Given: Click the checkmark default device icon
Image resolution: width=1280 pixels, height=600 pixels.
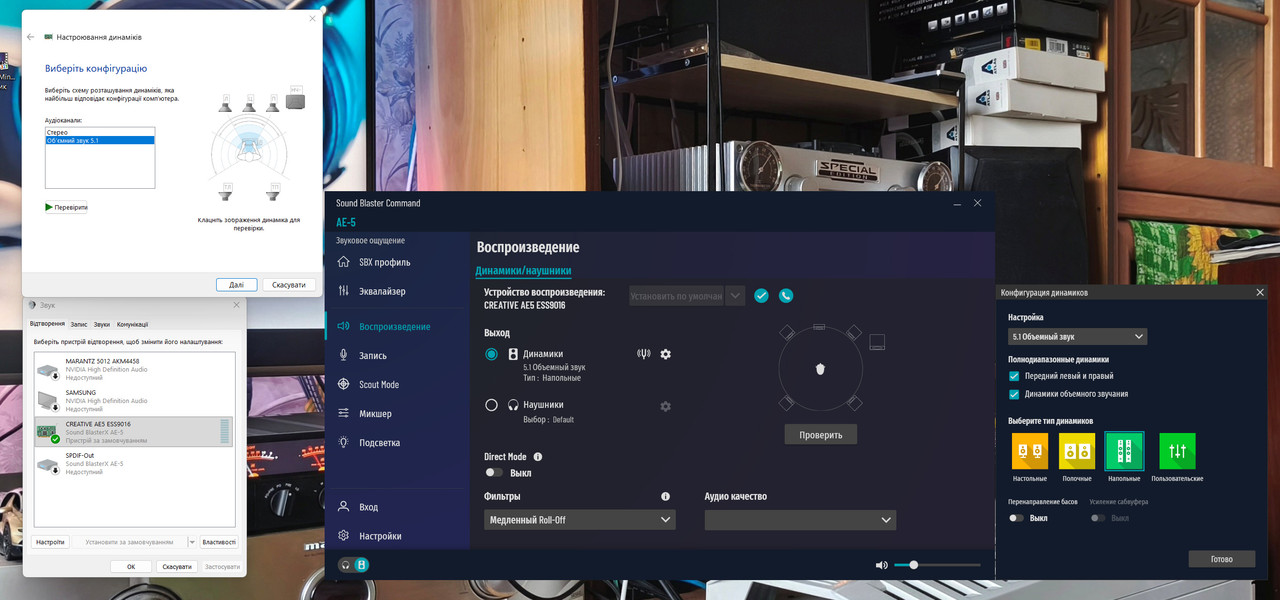Looking at the screenshot, I should point(761,295).
